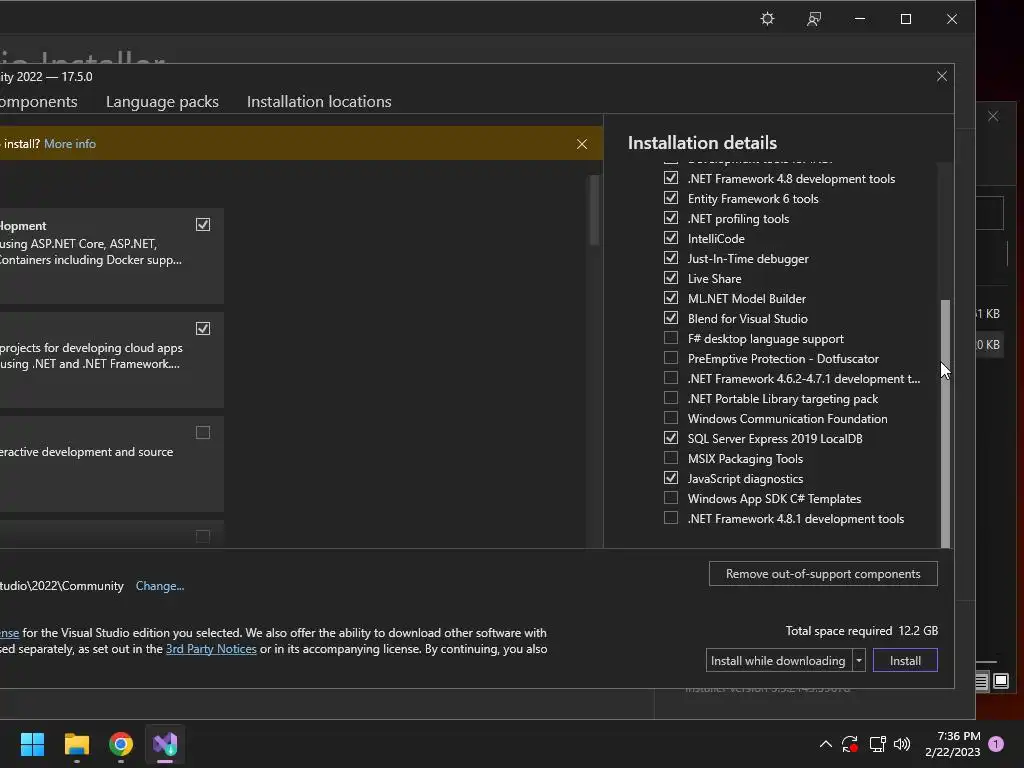Show hidden system tray icons

(x=825, y=744)
